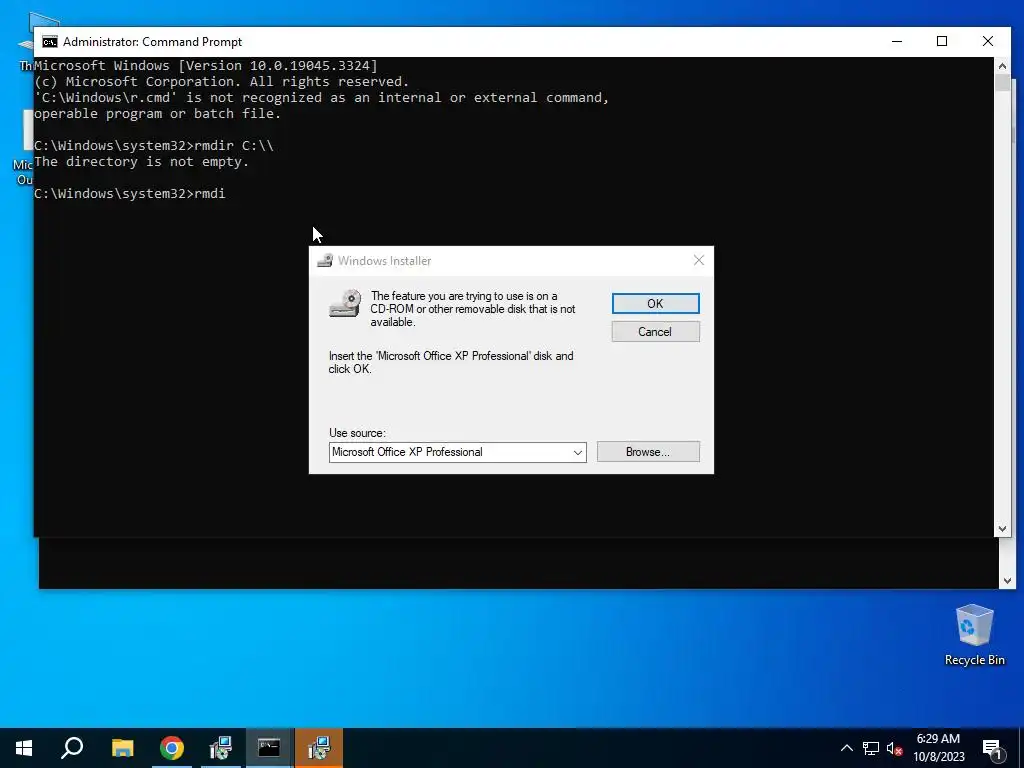Image resolution: width=1024 pixels, height=768 pixels.
Task: Select highlighted Windows Installer taskbar button
Action: [x=319, y=748]
